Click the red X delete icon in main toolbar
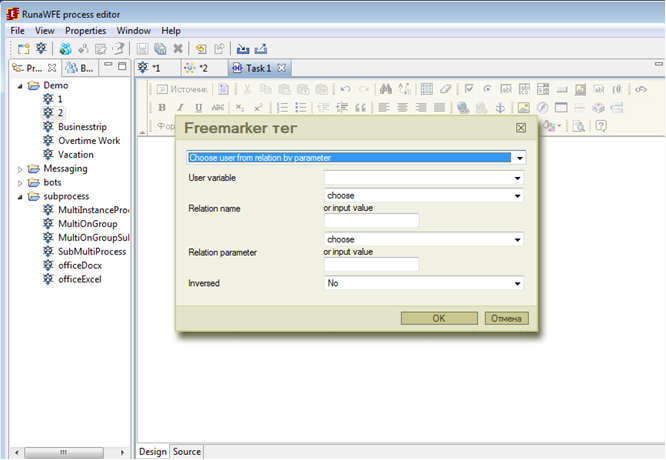Image resolution: width=666 pixels, height=460 pixels. [x=177, y=48]
